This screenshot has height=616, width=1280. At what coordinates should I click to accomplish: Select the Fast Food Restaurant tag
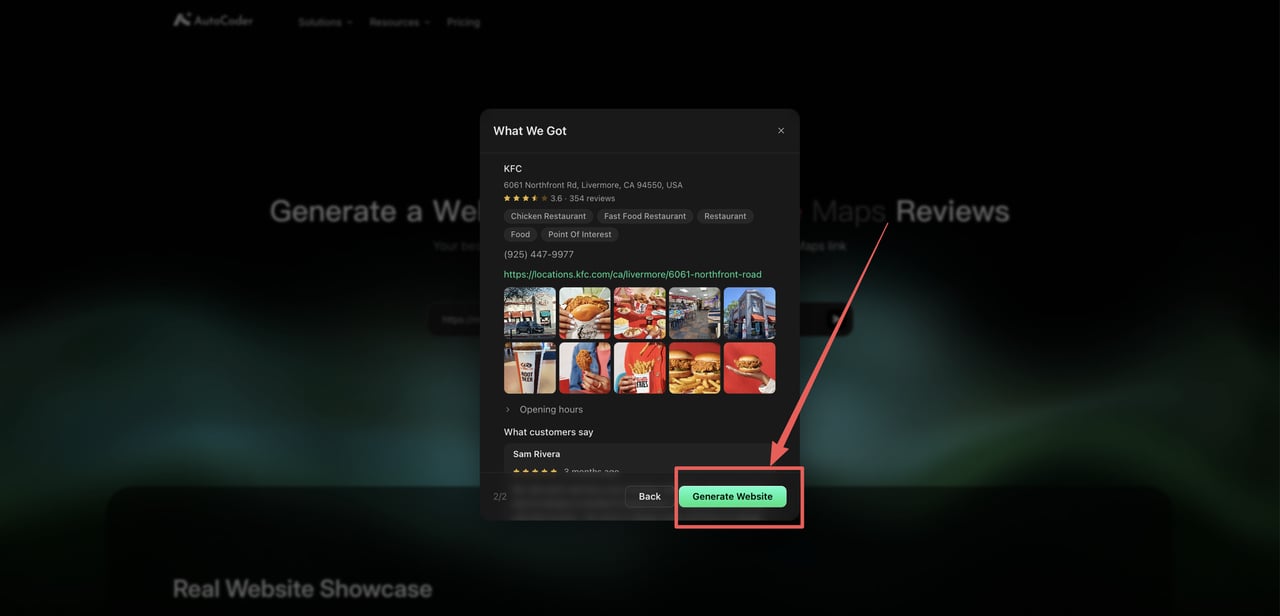click(x=645, y=216)
